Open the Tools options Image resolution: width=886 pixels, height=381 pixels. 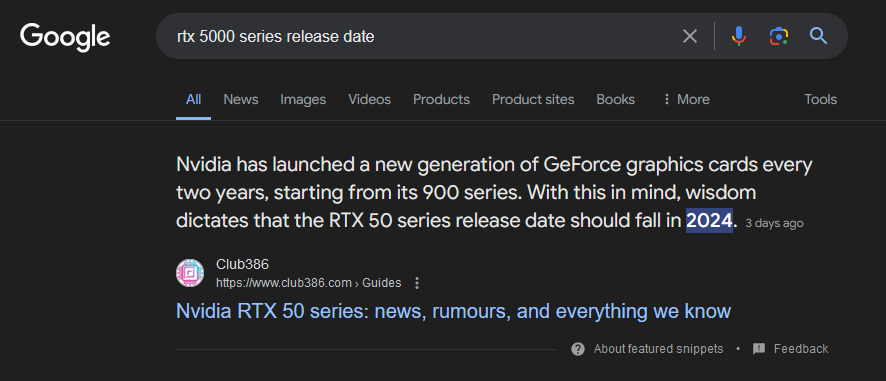820,99
